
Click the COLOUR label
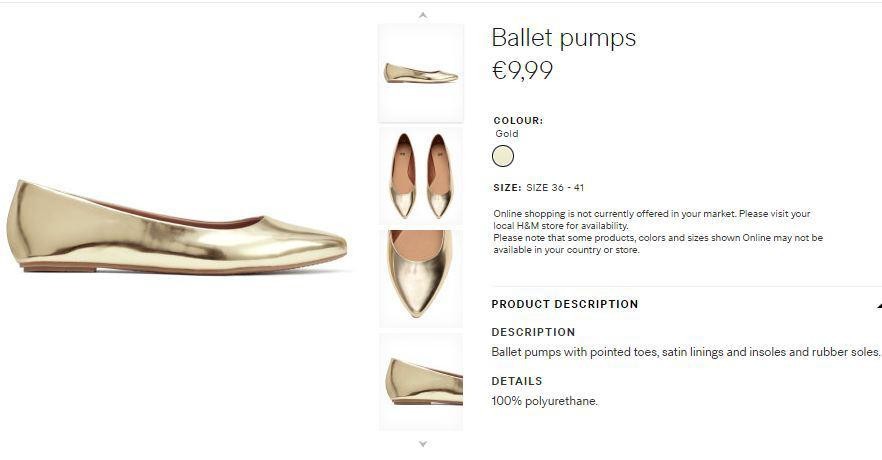pos(518,120)
